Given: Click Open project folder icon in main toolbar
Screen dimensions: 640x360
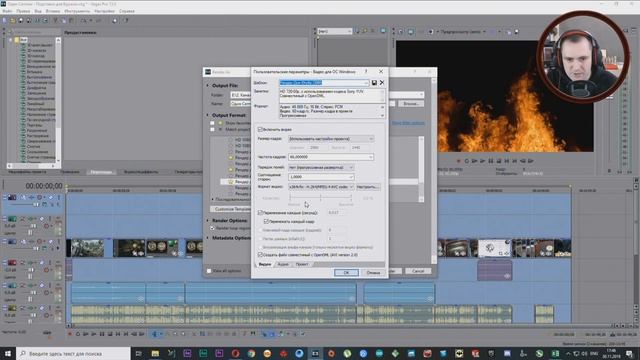Looking at the screenshot, I should click(x=13, y=20).
